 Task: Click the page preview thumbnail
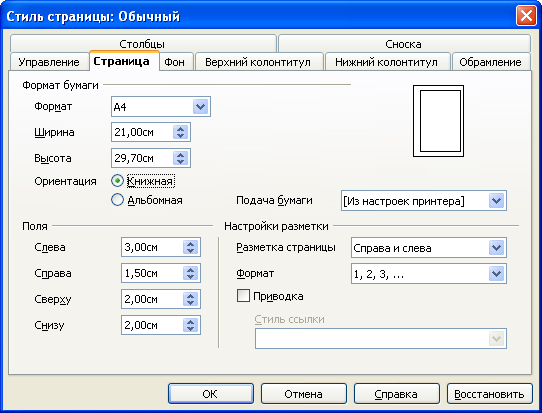[x=438, y=121]
